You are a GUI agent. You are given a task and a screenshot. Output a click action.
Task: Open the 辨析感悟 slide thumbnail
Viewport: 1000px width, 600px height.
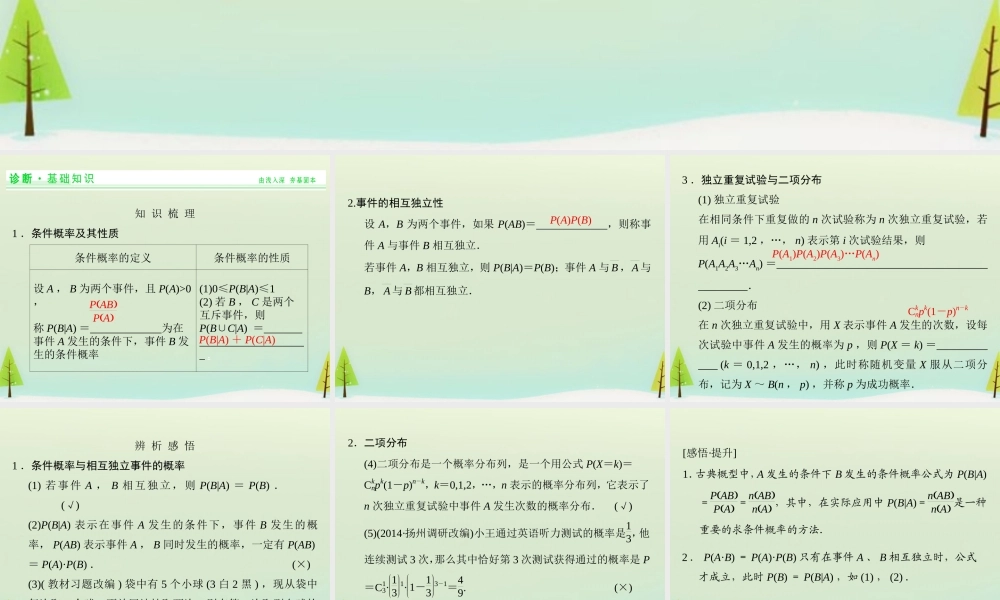(165, 504)
